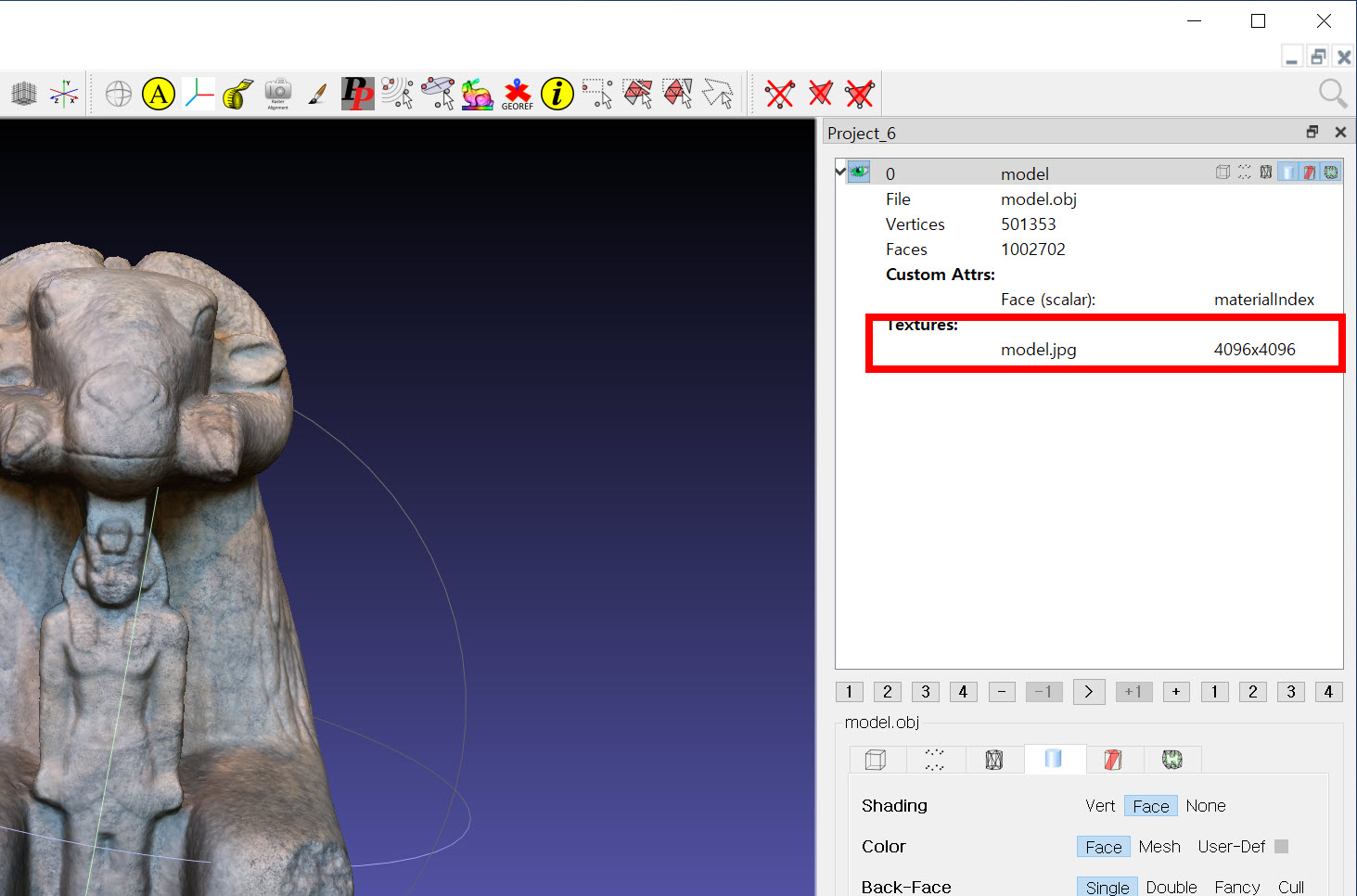Open the green edge decorators render tab

tap(1172, 760)
